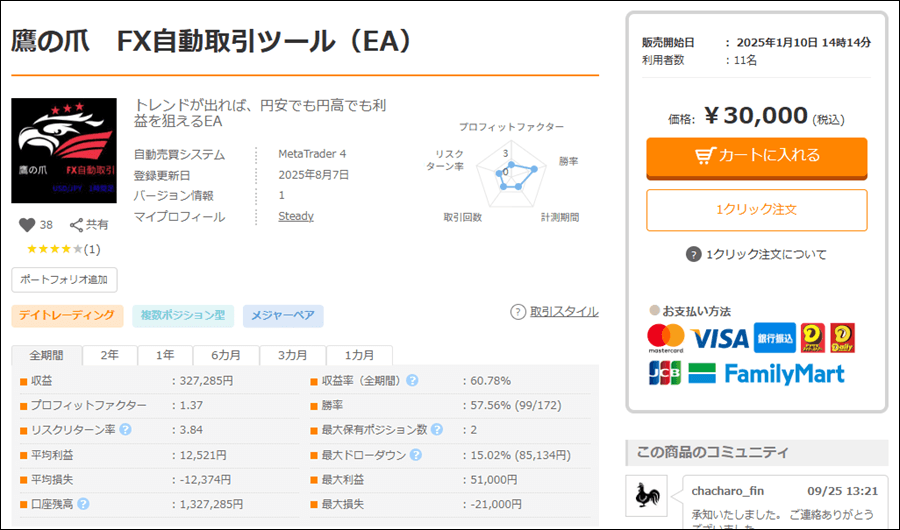Click the VISA payment logo

tap(719, 338)
